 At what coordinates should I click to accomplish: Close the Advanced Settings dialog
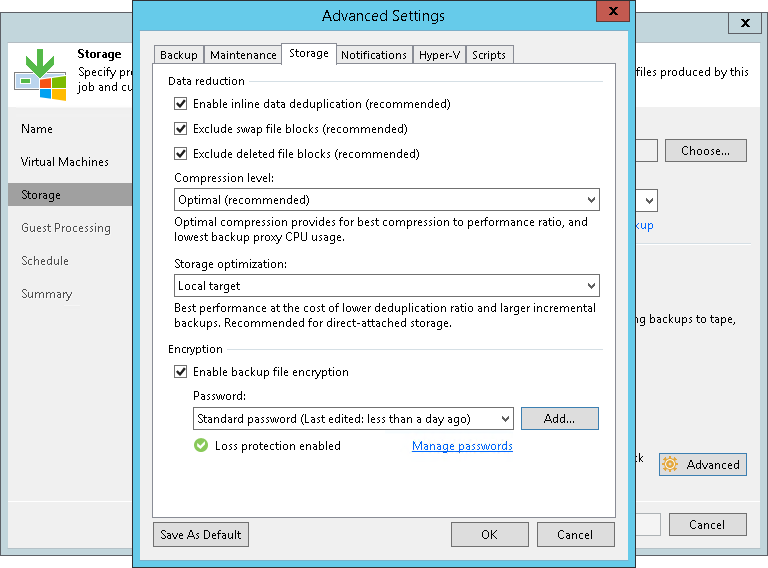point(612,13)
